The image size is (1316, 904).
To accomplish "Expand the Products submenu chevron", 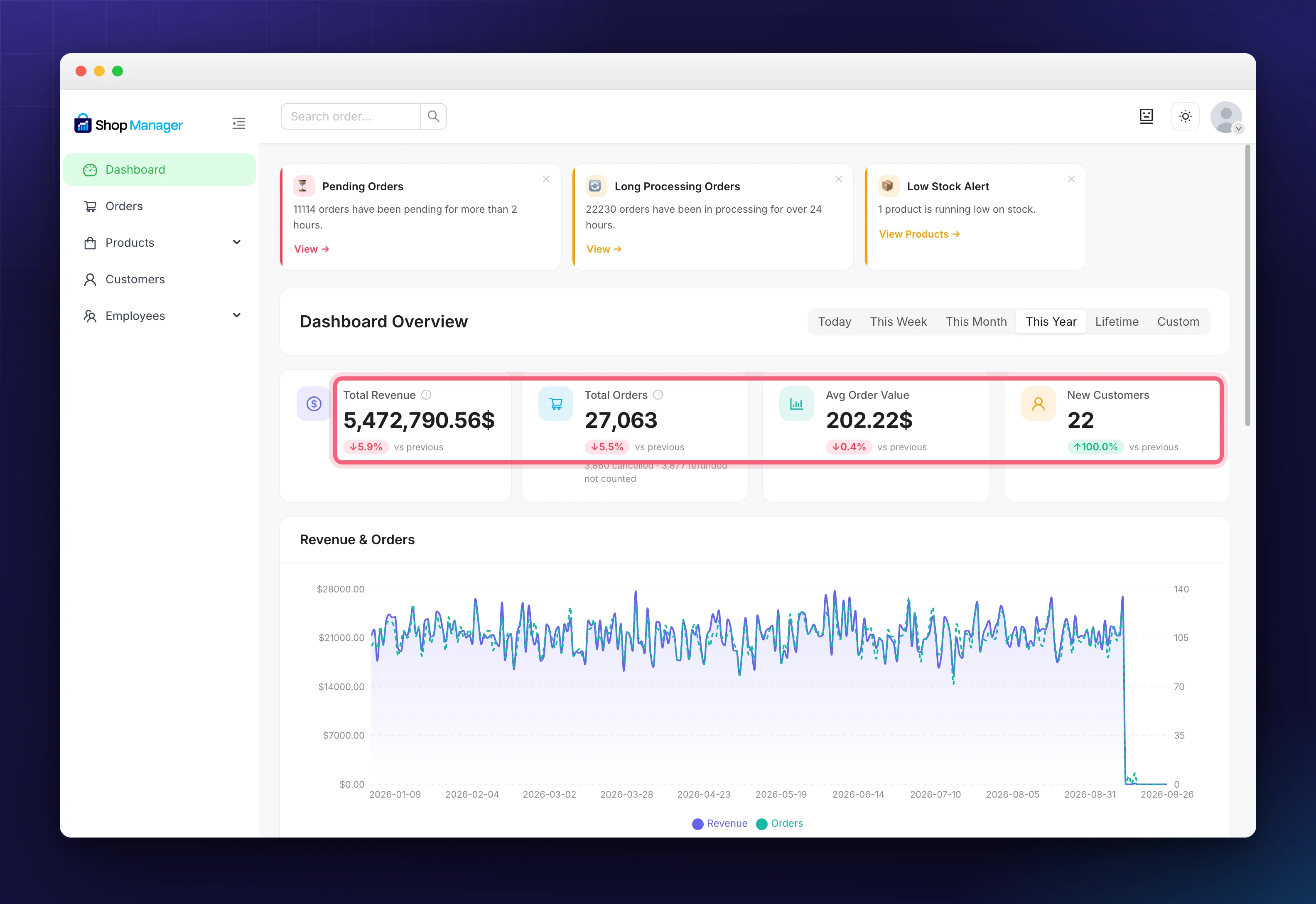I will point(237,243).
